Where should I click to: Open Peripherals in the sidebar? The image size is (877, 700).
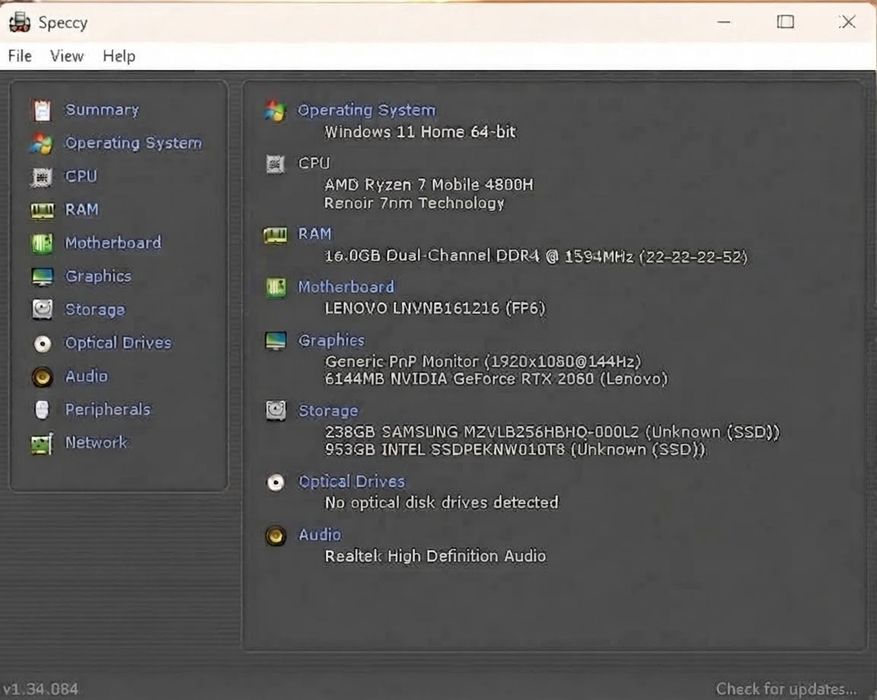coord(107,409)
